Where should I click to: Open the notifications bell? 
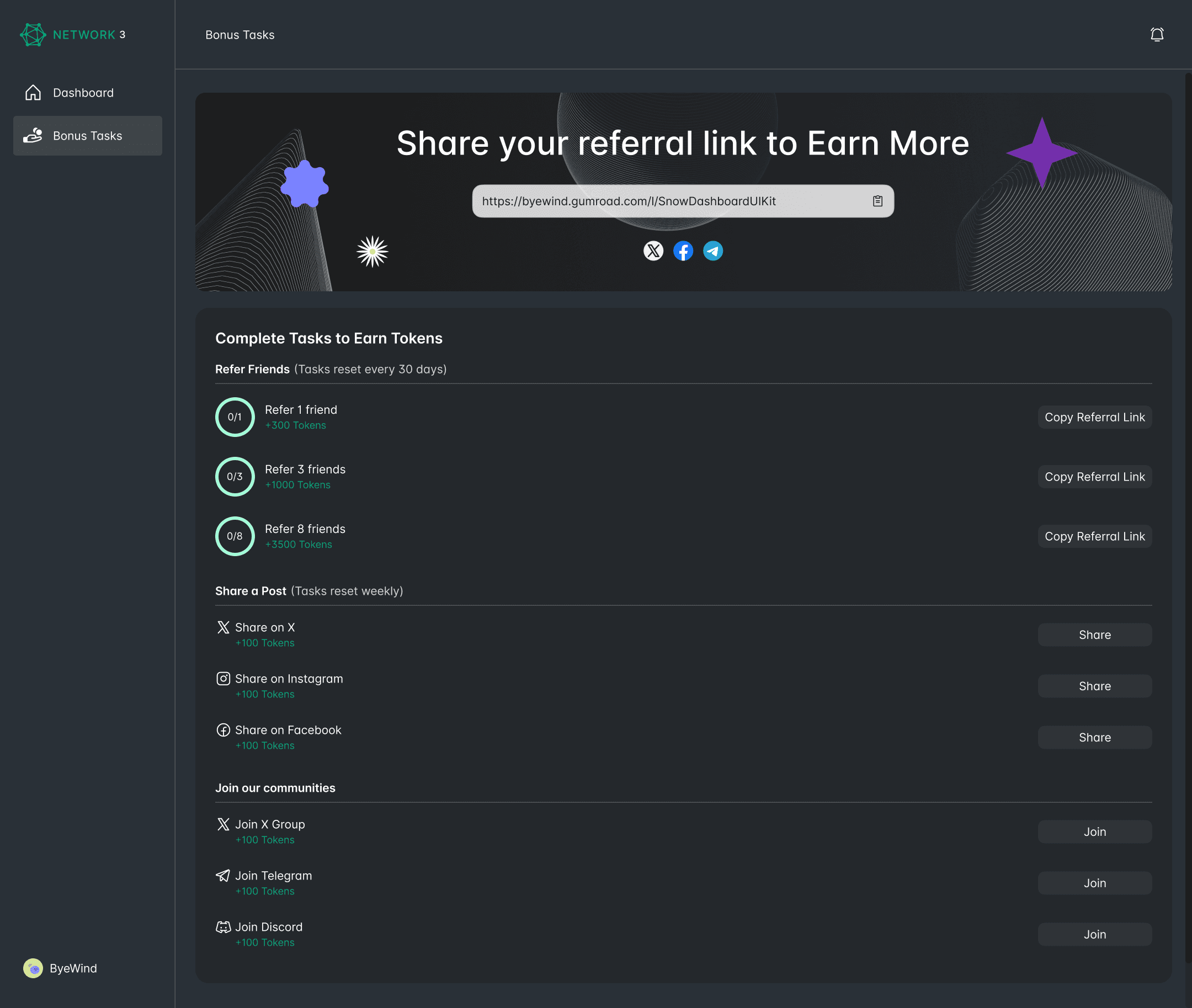coord(1157,35)
